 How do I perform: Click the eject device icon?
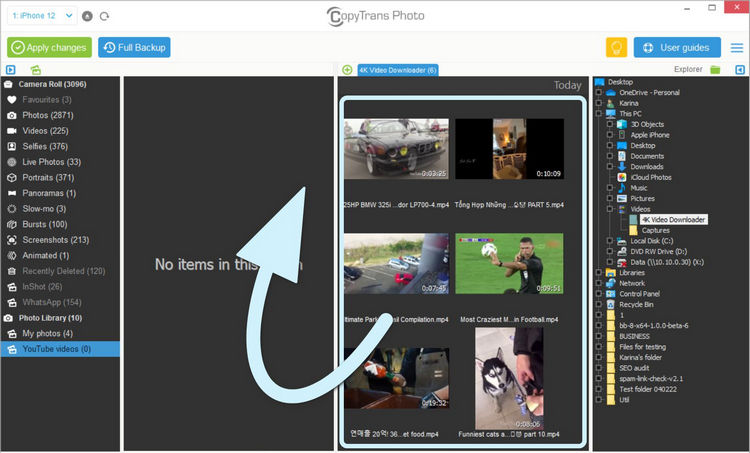coord(87,16)
